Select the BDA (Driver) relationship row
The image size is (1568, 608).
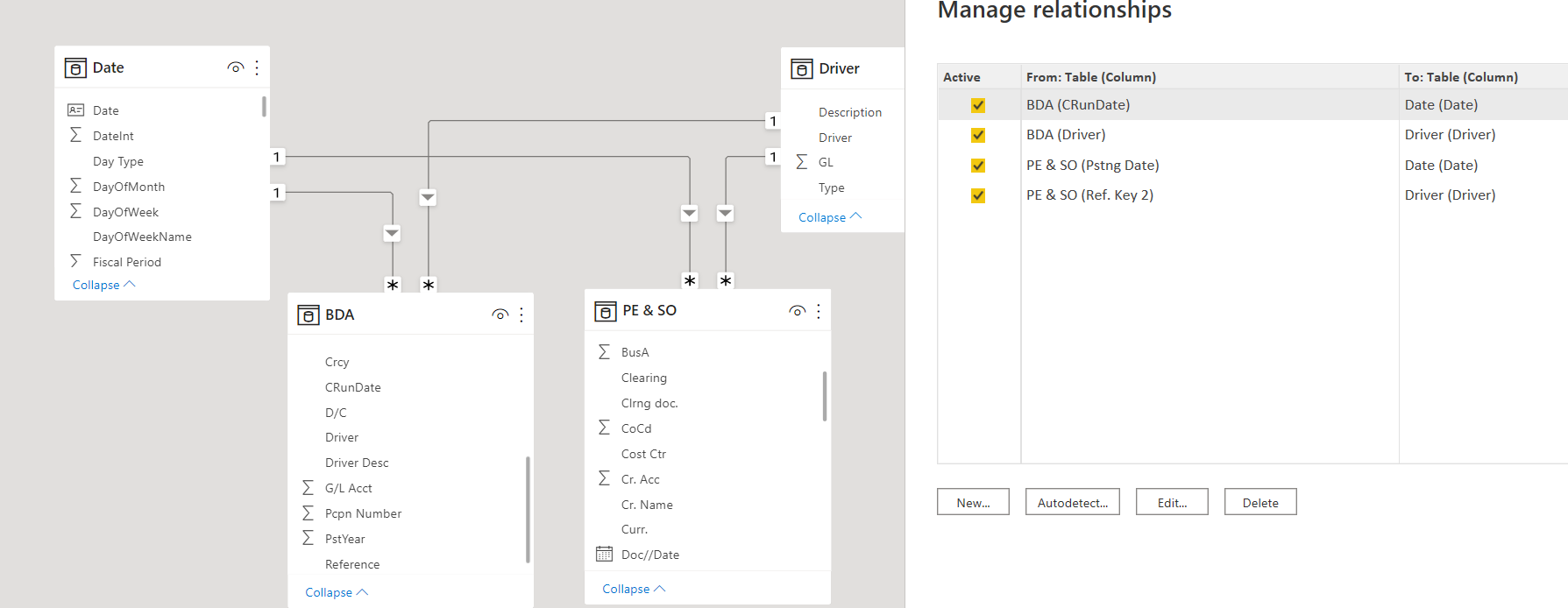coord(1252,135)
